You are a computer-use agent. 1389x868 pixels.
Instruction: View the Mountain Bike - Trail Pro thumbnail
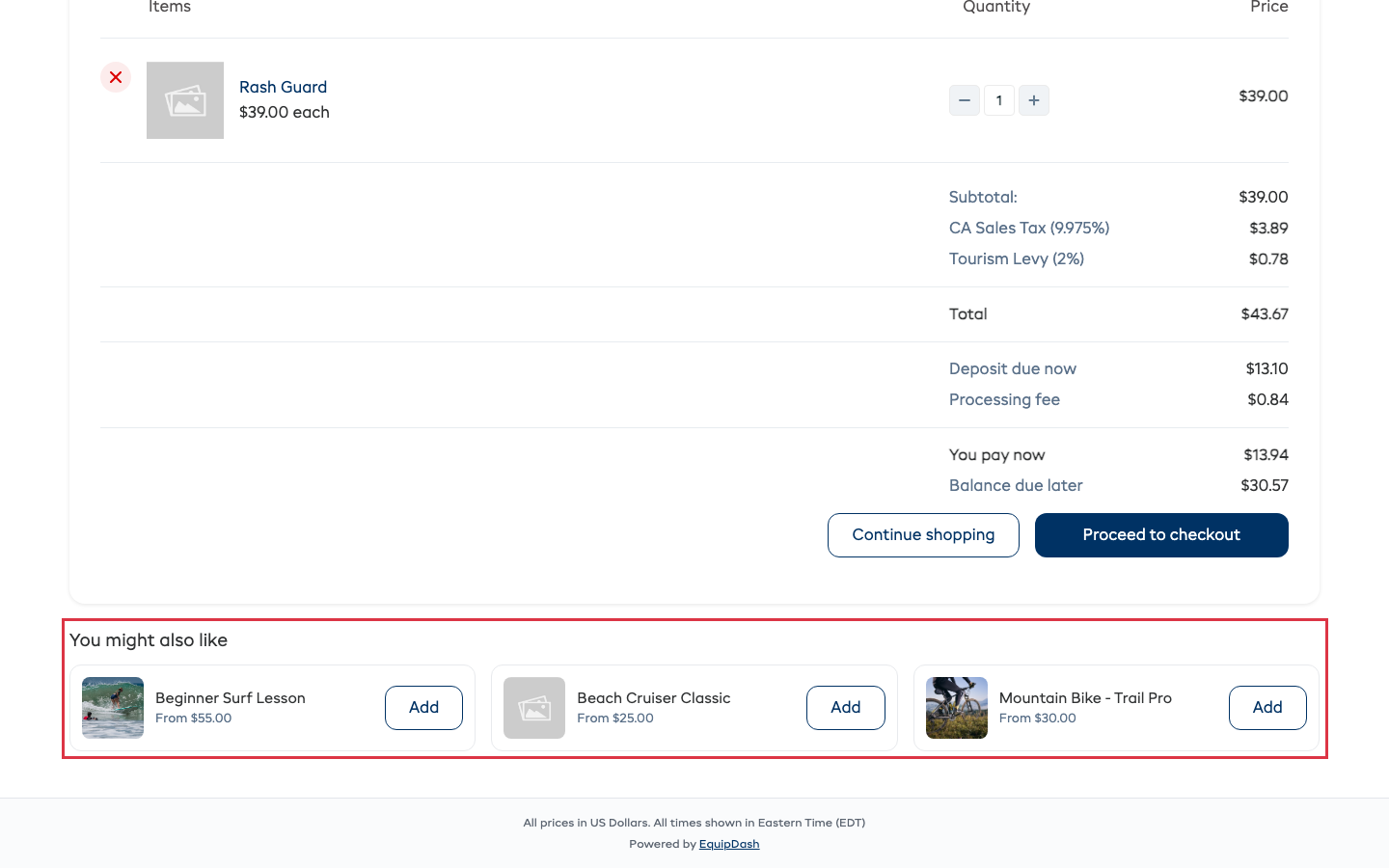(x=957, y=708)
